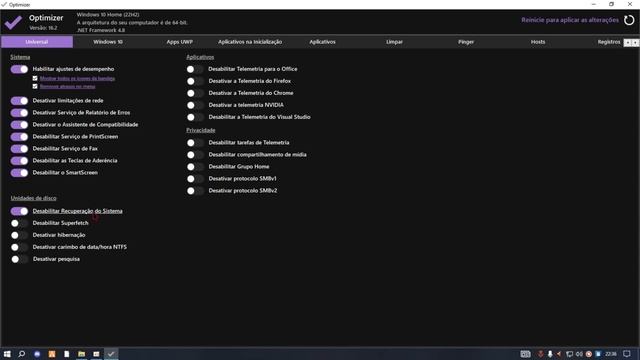640x360 pixels.
Task: Select the Optimizer checkmark icon in taskbar
Action: pos(111,354)
